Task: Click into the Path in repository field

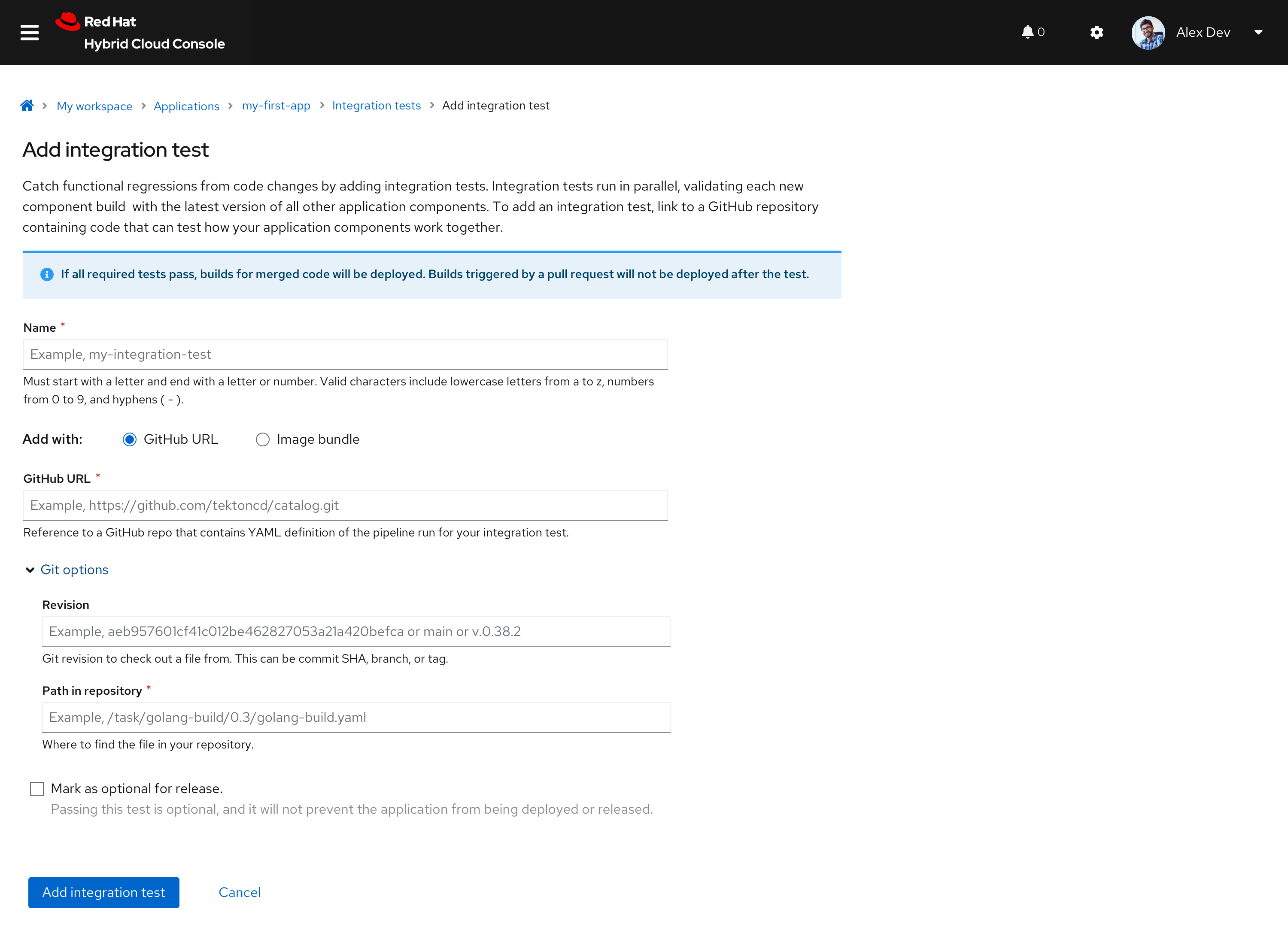Action: [x=356, y=718]
